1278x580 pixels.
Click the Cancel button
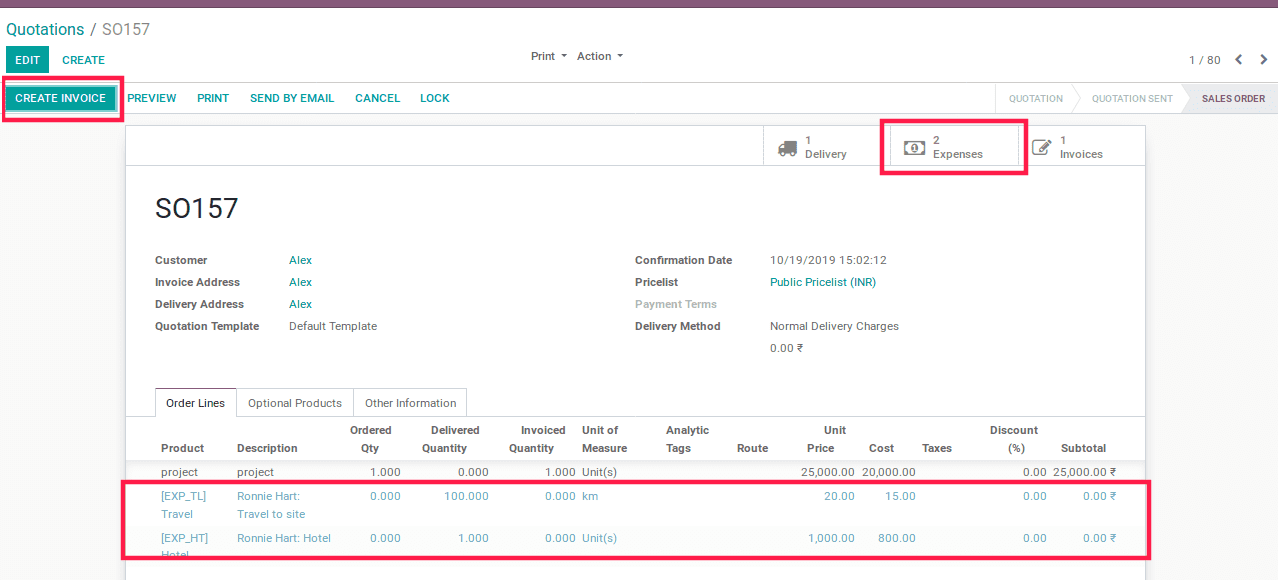click(x=377, y=98)
